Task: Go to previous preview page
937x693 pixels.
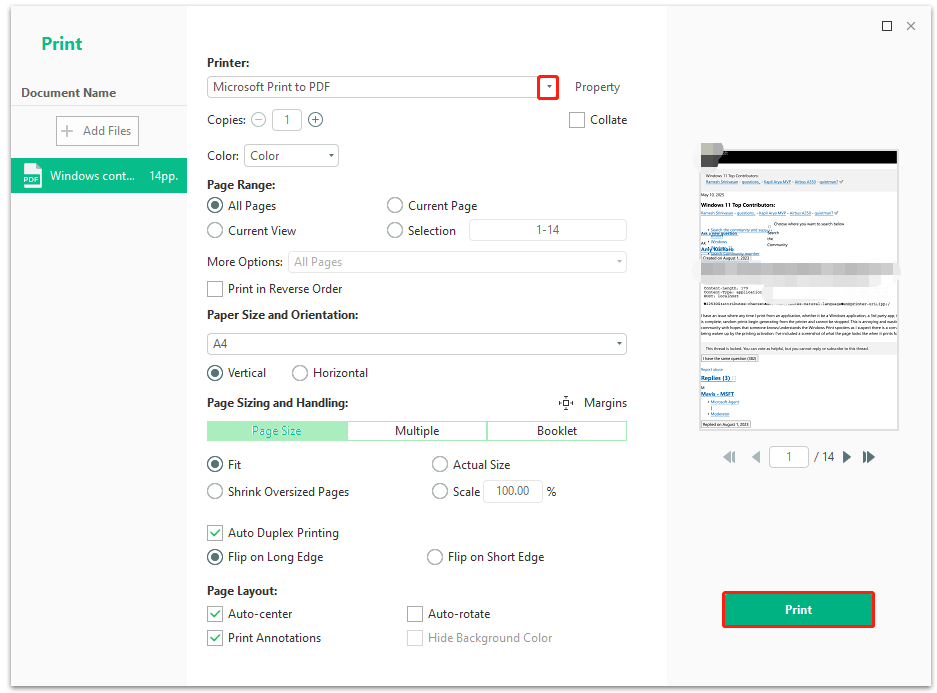Action: pos(756,457)
